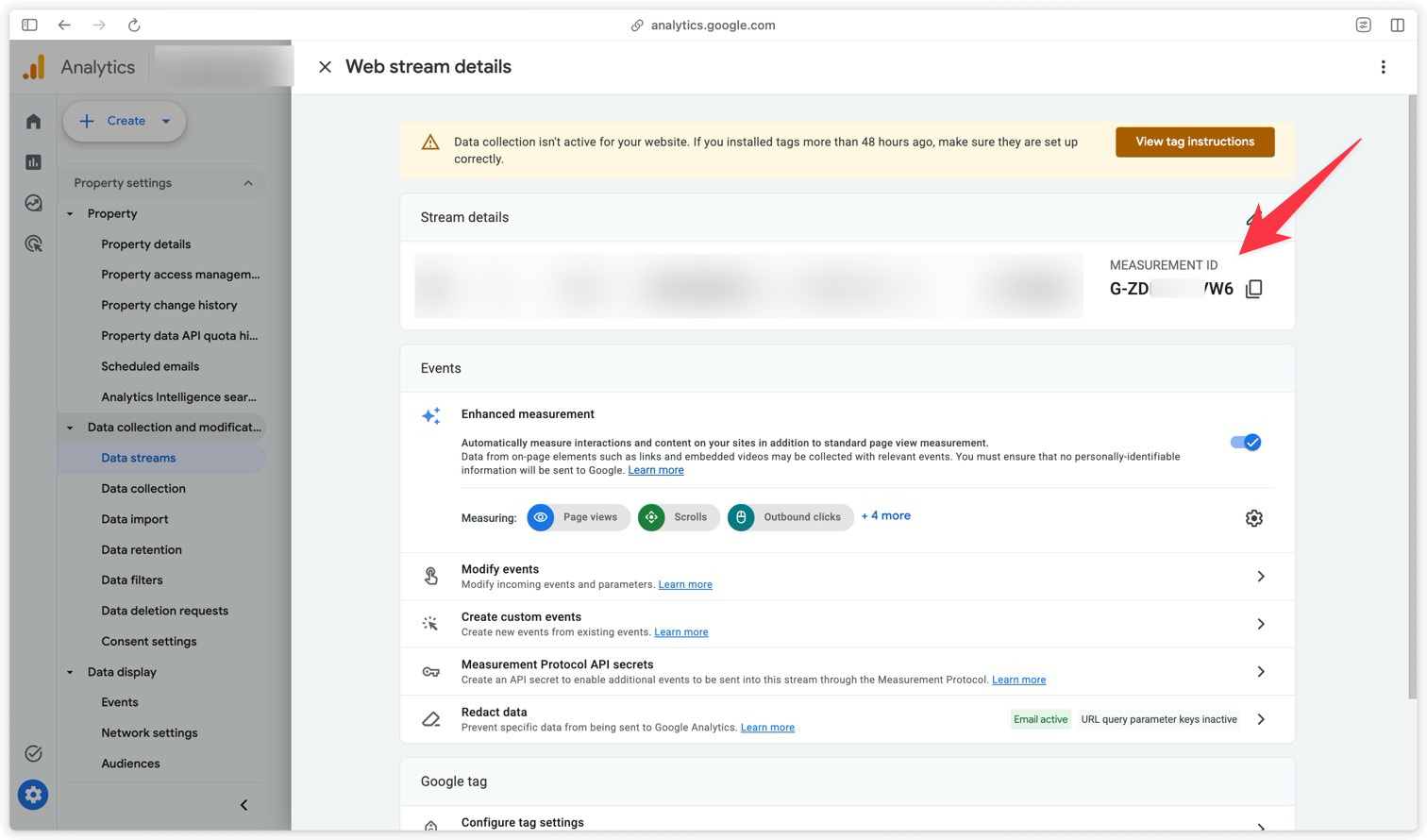Click the page vertical scrollbar
1427x840 pixels.
pyautogui.click(x=1412, y=396)
